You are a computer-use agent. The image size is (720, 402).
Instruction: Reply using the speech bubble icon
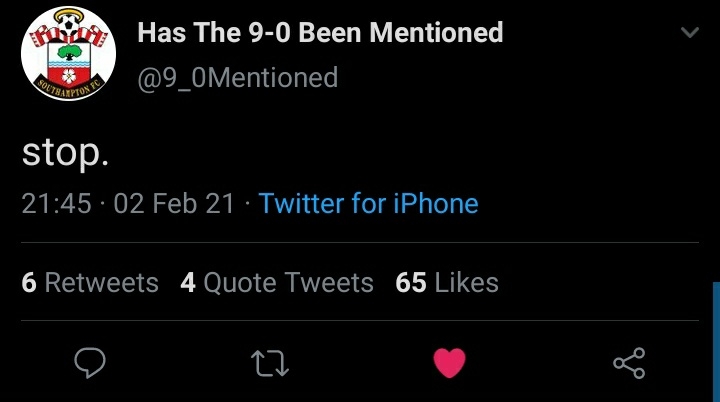(x=90, y=362)
